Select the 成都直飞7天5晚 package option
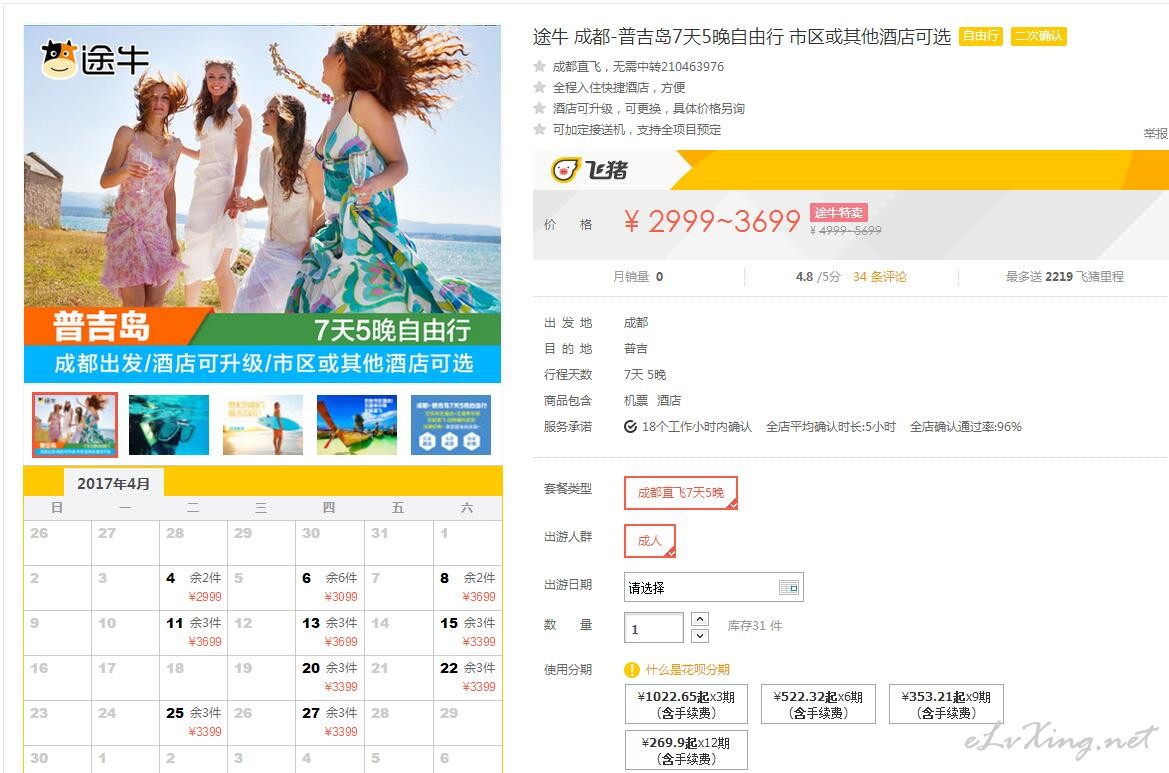 click(x=681, y=493)
